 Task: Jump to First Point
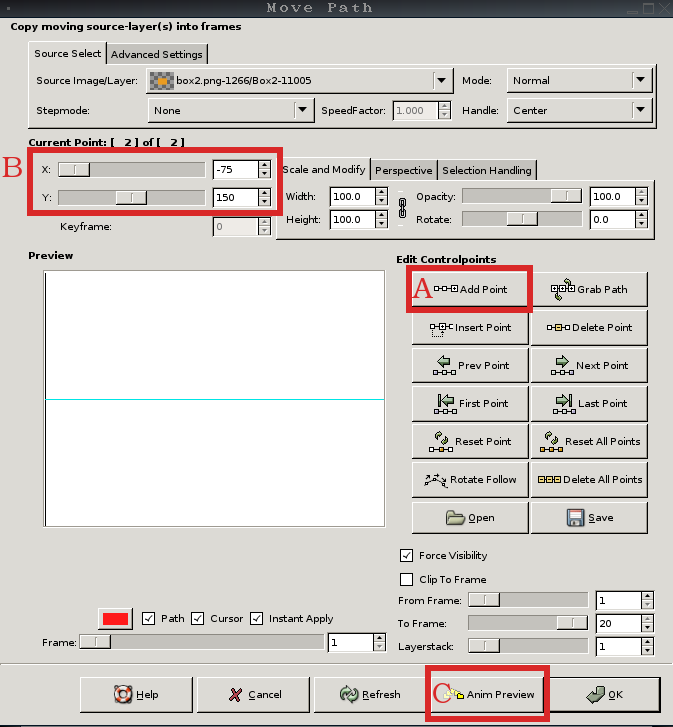(470, 403)
